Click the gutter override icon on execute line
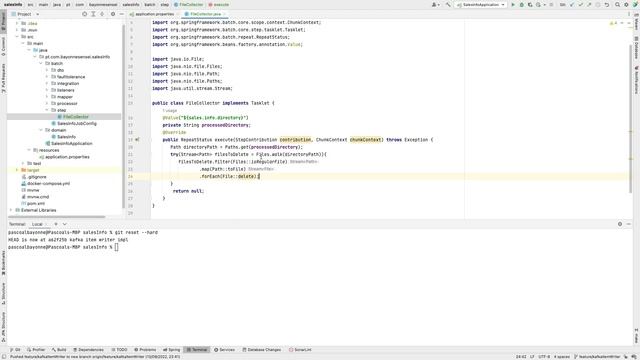Image resolution: width=640 pixels, height=360 pixels. 137,140
